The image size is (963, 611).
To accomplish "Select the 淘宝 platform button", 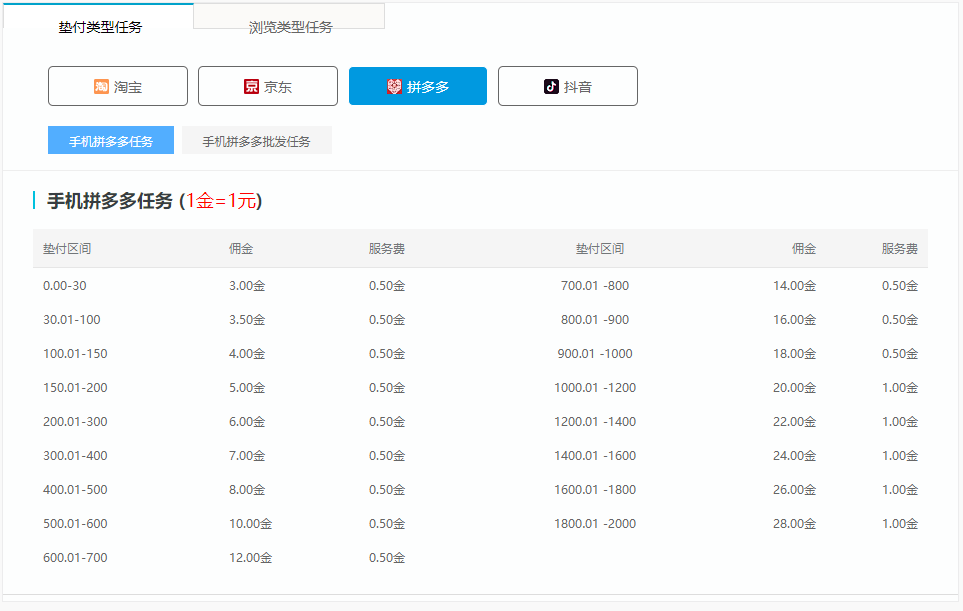I will click(x=118, y=86).
